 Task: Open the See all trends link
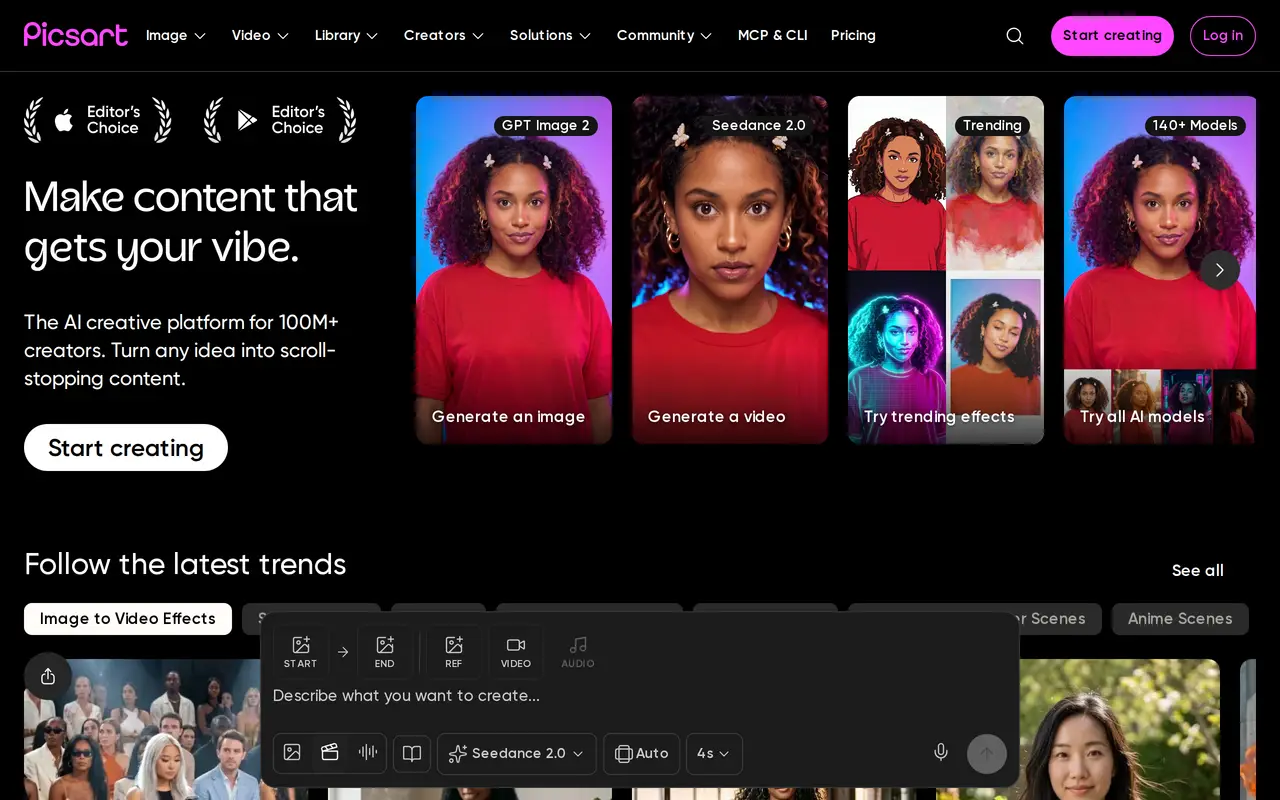click(1198, 571)
